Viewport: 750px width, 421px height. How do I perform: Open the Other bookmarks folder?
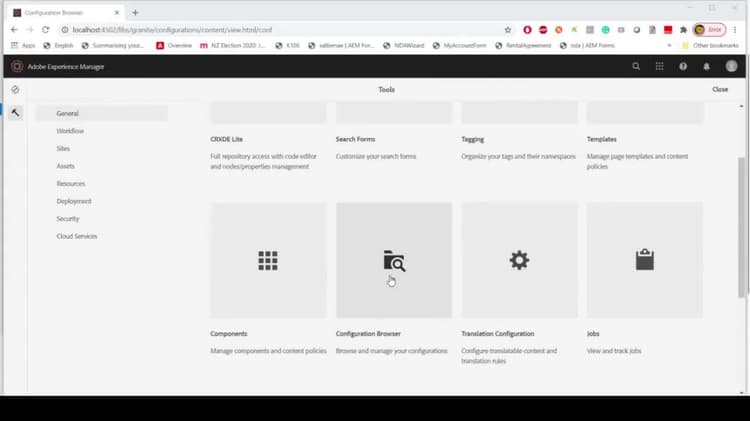point(710,45)
